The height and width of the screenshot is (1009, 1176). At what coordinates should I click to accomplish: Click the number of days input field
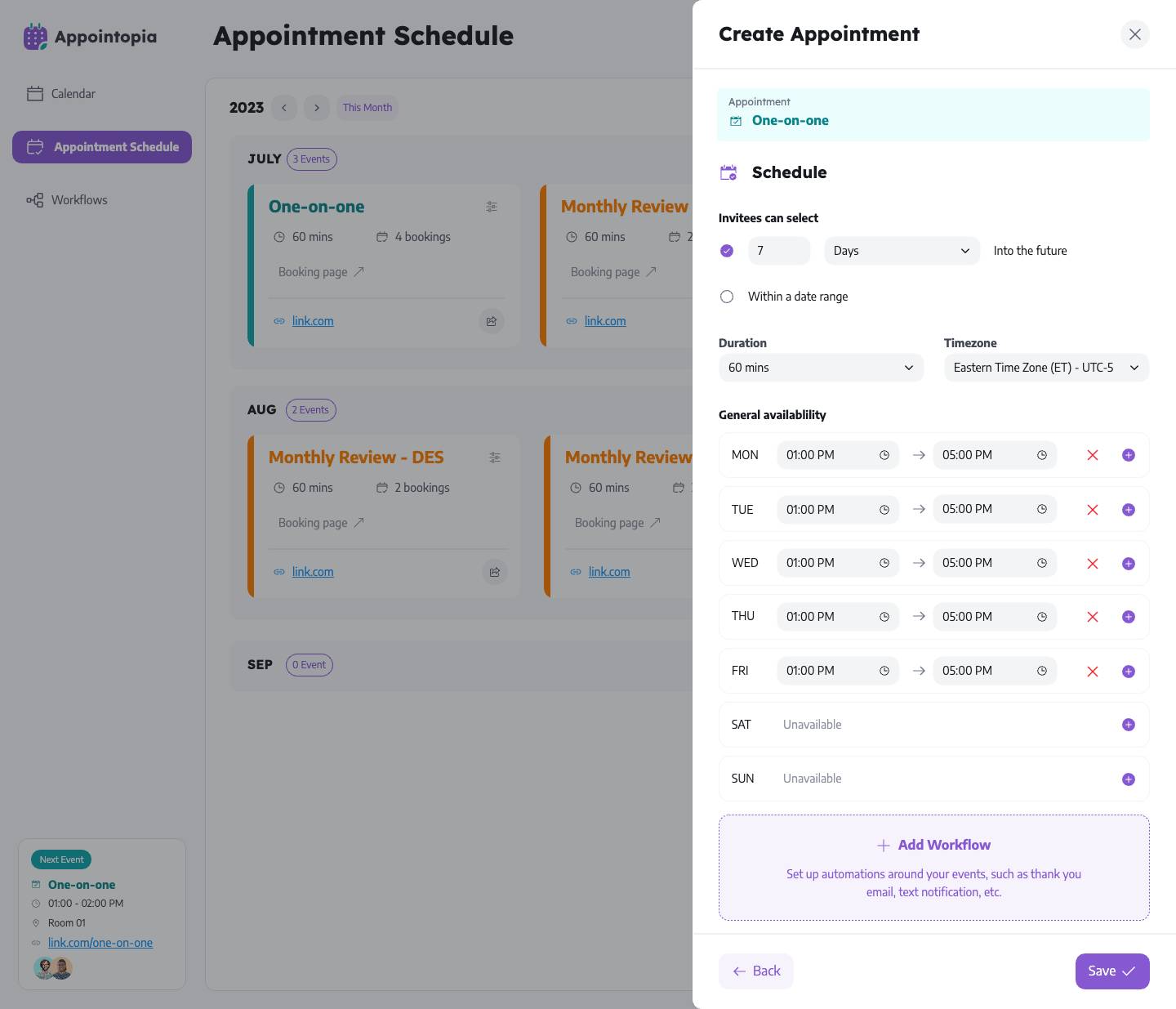coord(779,251)
